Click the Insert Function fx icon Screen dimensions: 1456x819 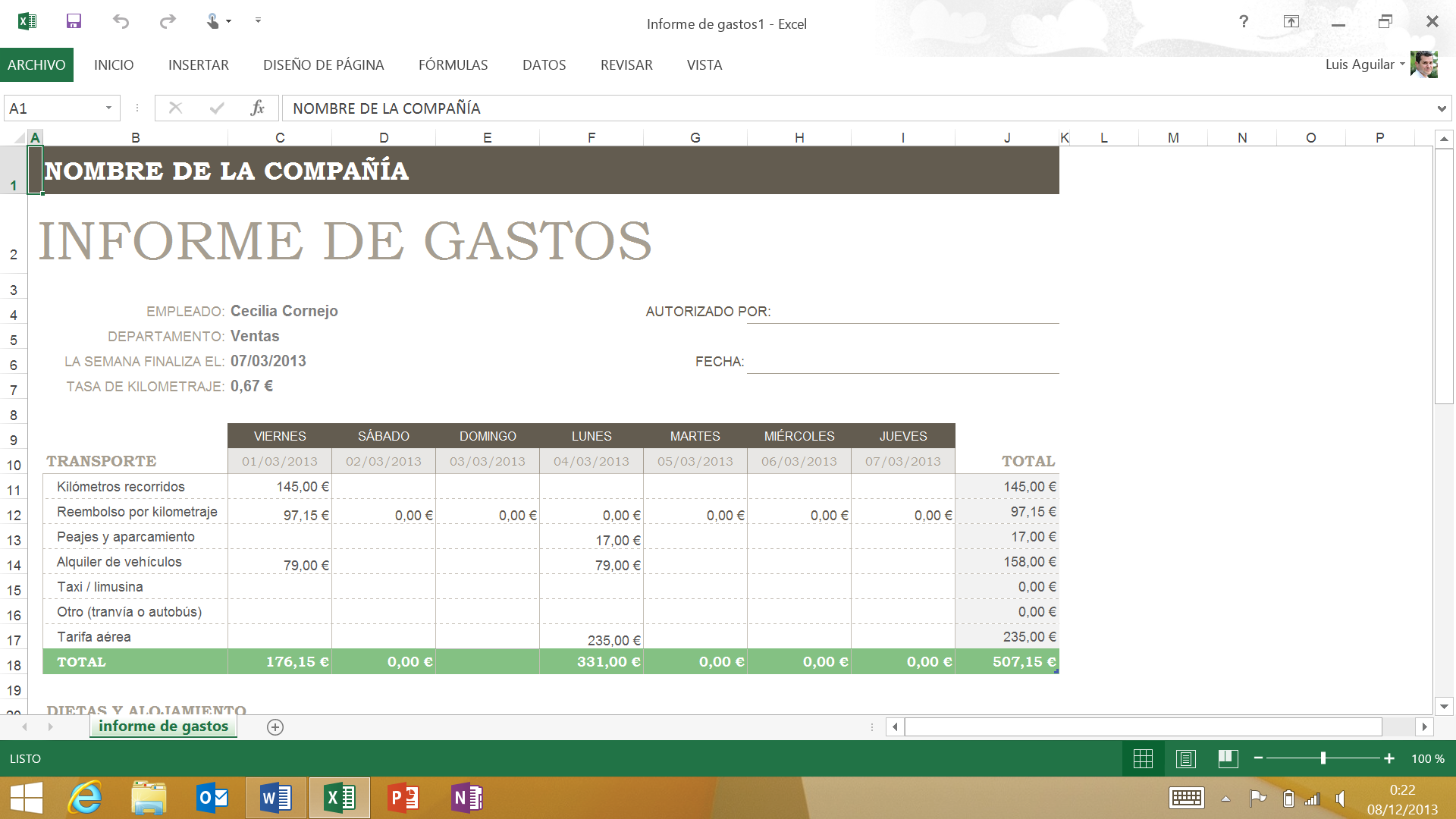coord(257,108)
